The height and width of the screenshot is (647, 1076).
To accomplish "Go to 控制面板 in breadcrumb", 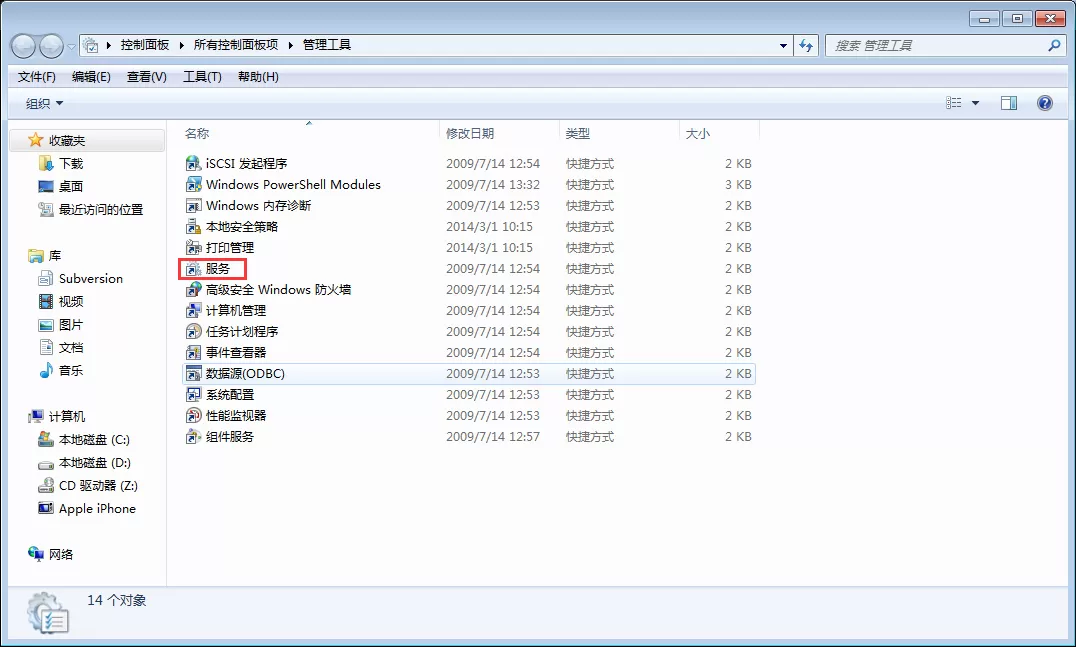I will point(145,45).
